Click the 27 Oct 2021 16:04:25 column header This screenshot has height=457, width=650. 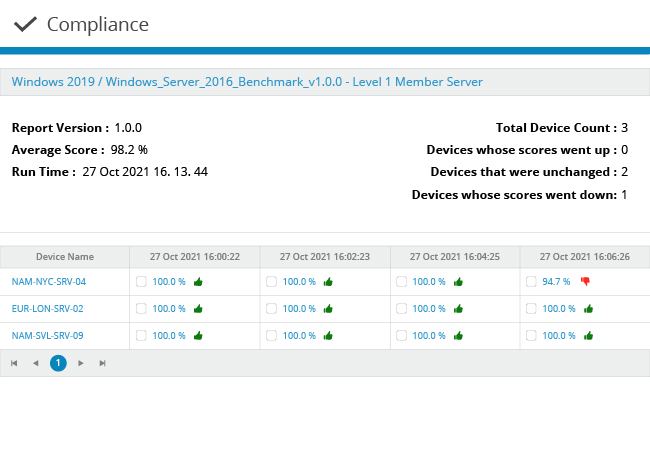tap(455, 257)
